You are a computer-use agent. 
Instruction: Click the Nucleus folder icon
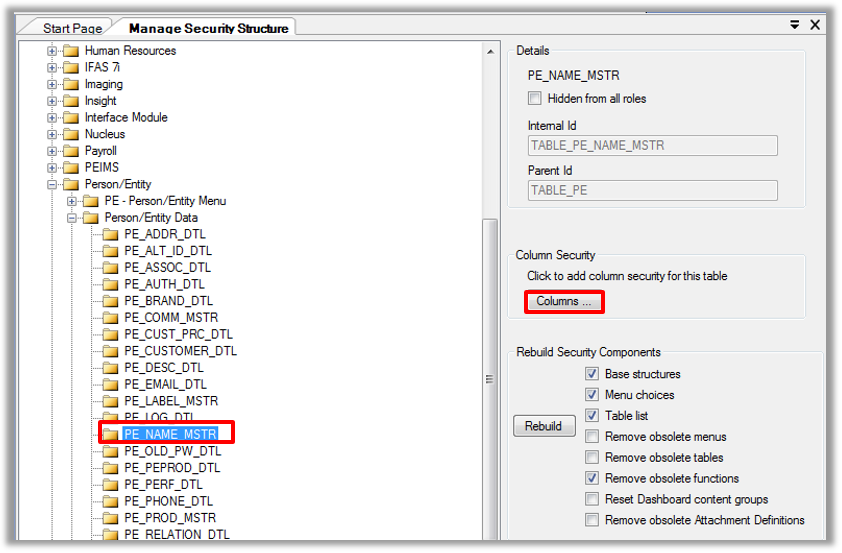point(71,134)
